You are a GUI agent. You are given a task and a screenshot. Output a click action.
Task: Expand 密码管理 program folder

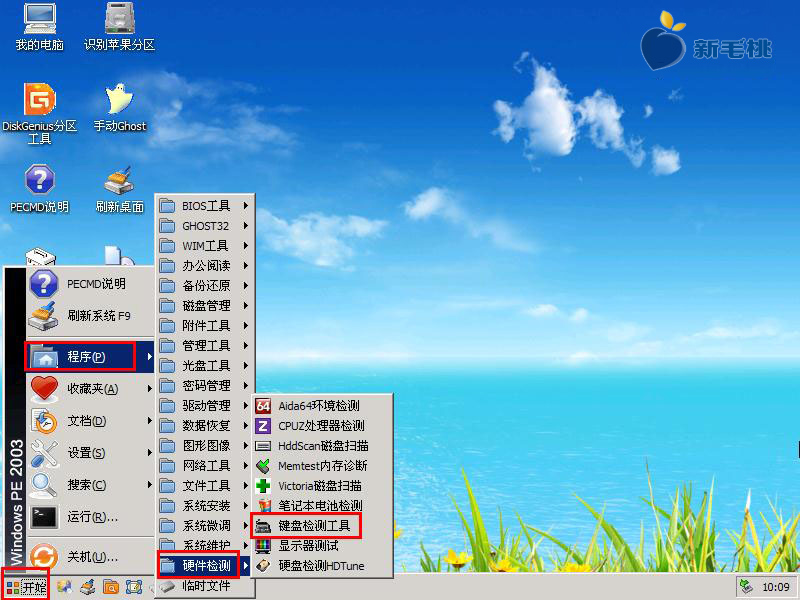[205, 385]
